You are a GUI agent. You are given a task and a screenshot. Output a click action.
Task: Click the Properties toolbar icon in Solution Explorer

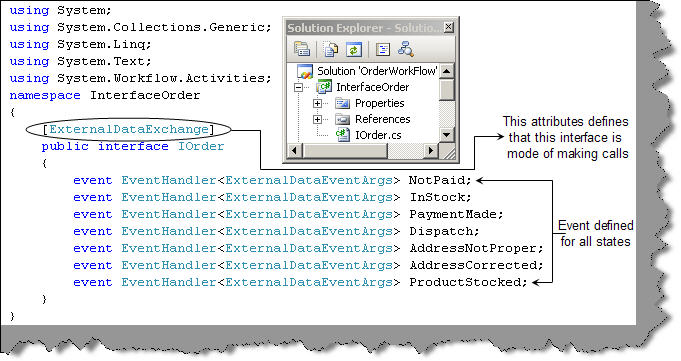[x=302, y=49]
